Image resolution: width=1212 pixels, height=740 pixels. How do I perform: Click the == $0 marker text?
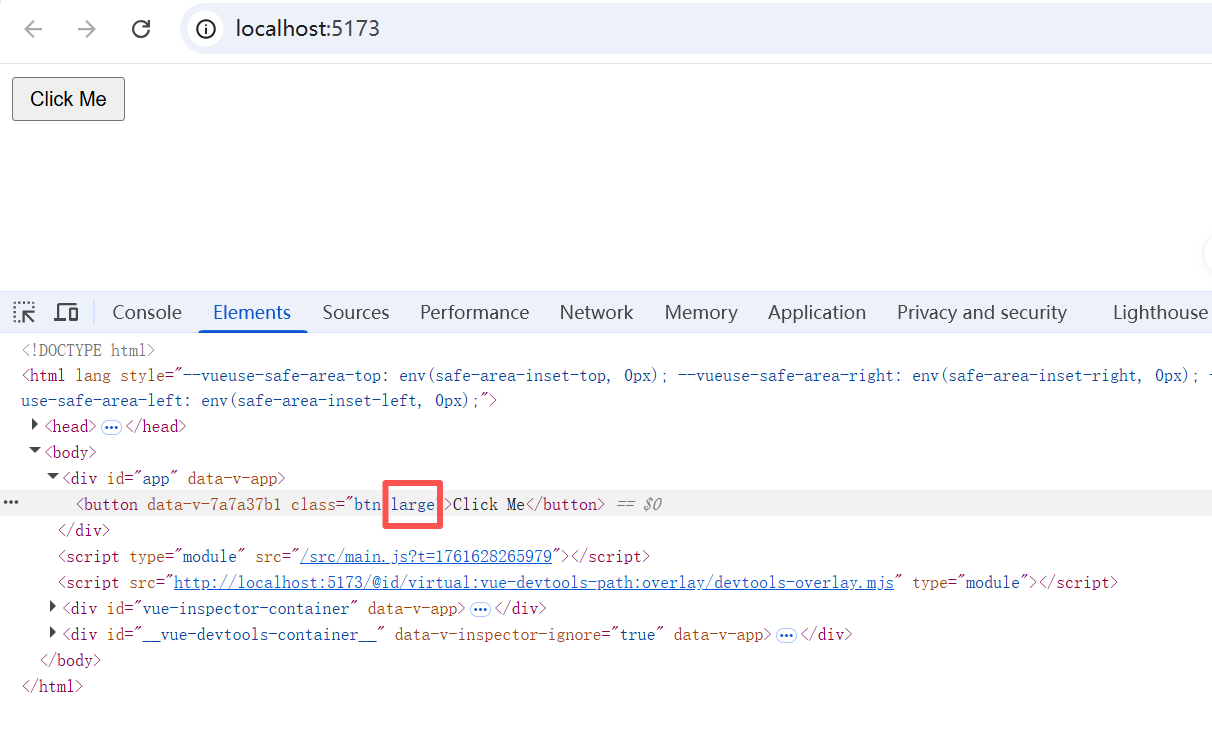(x=639, y=504)
